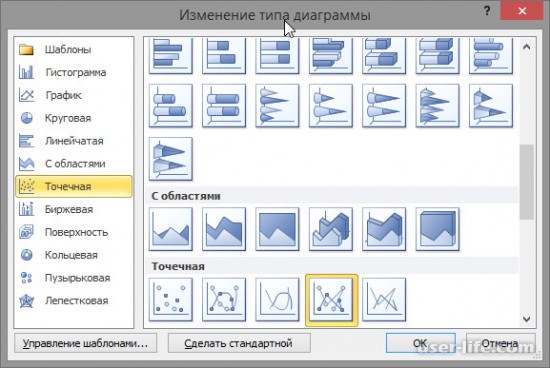
Task: Jump to the Кольцевая chart category
Action: [74, 255]
